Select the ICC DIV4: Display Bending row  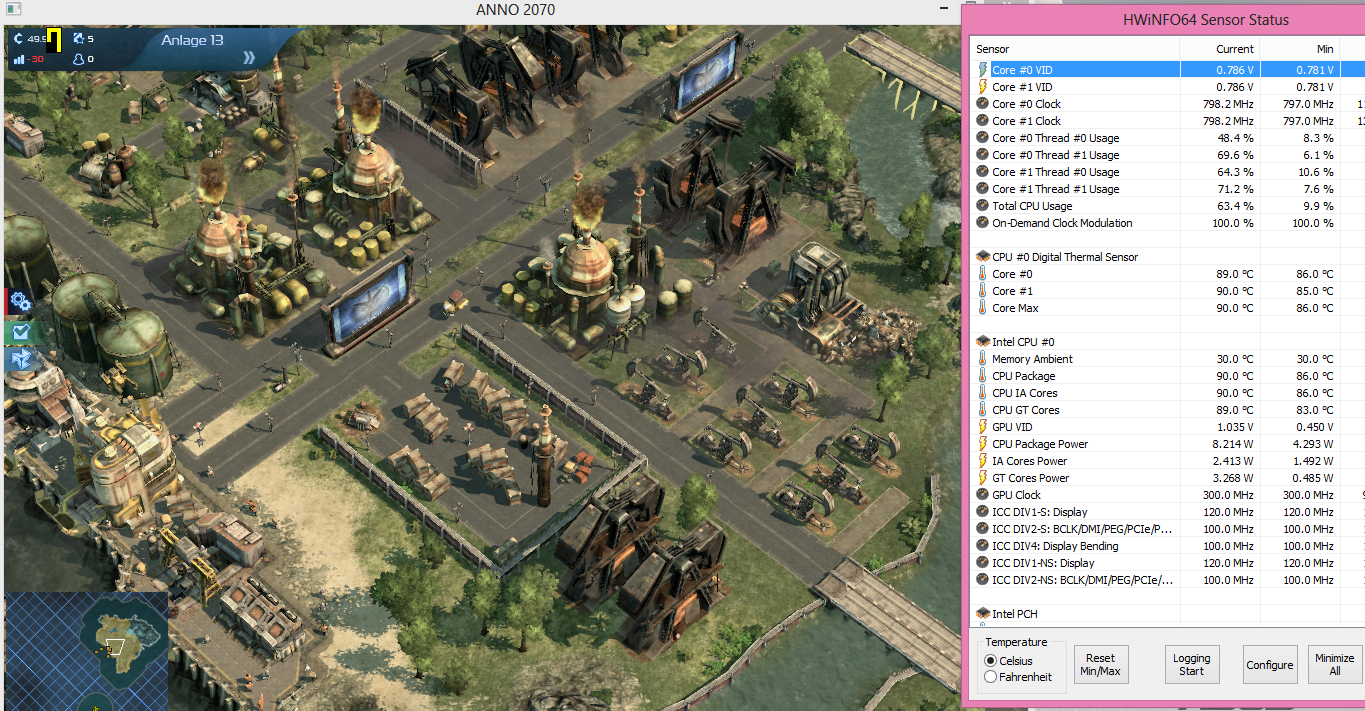[1168, 546]
